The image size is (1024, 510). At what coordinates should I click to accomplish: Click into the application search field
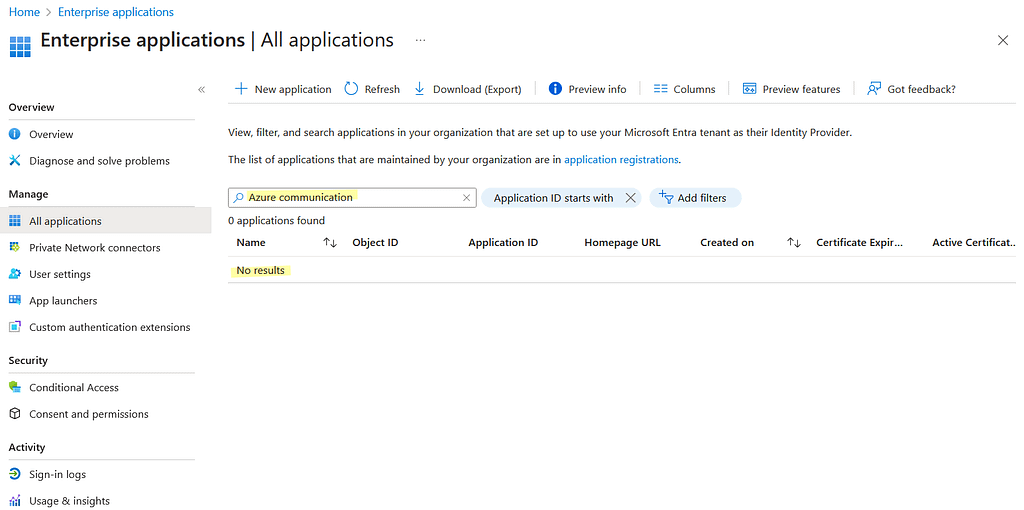(350, 198)
